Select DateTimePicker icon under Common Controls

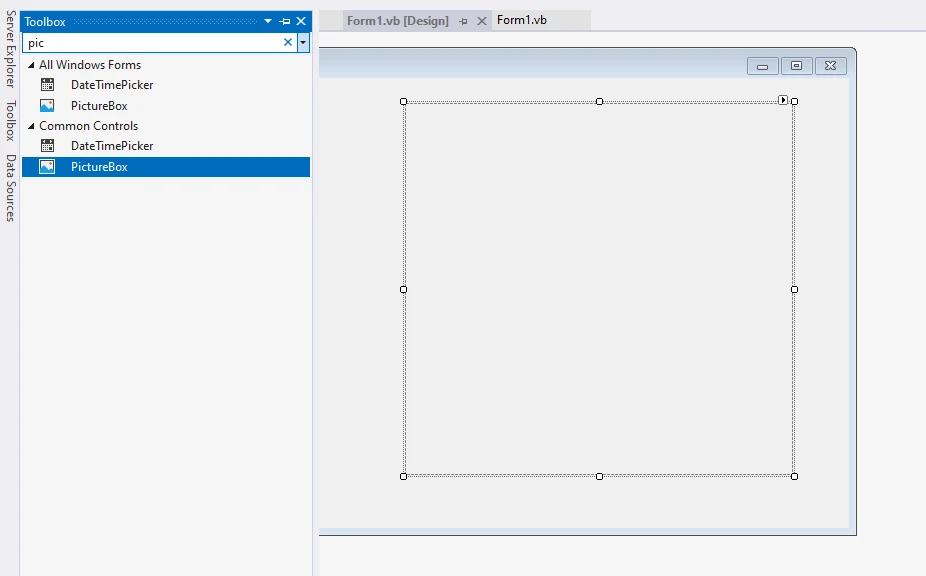coord(47,146)
